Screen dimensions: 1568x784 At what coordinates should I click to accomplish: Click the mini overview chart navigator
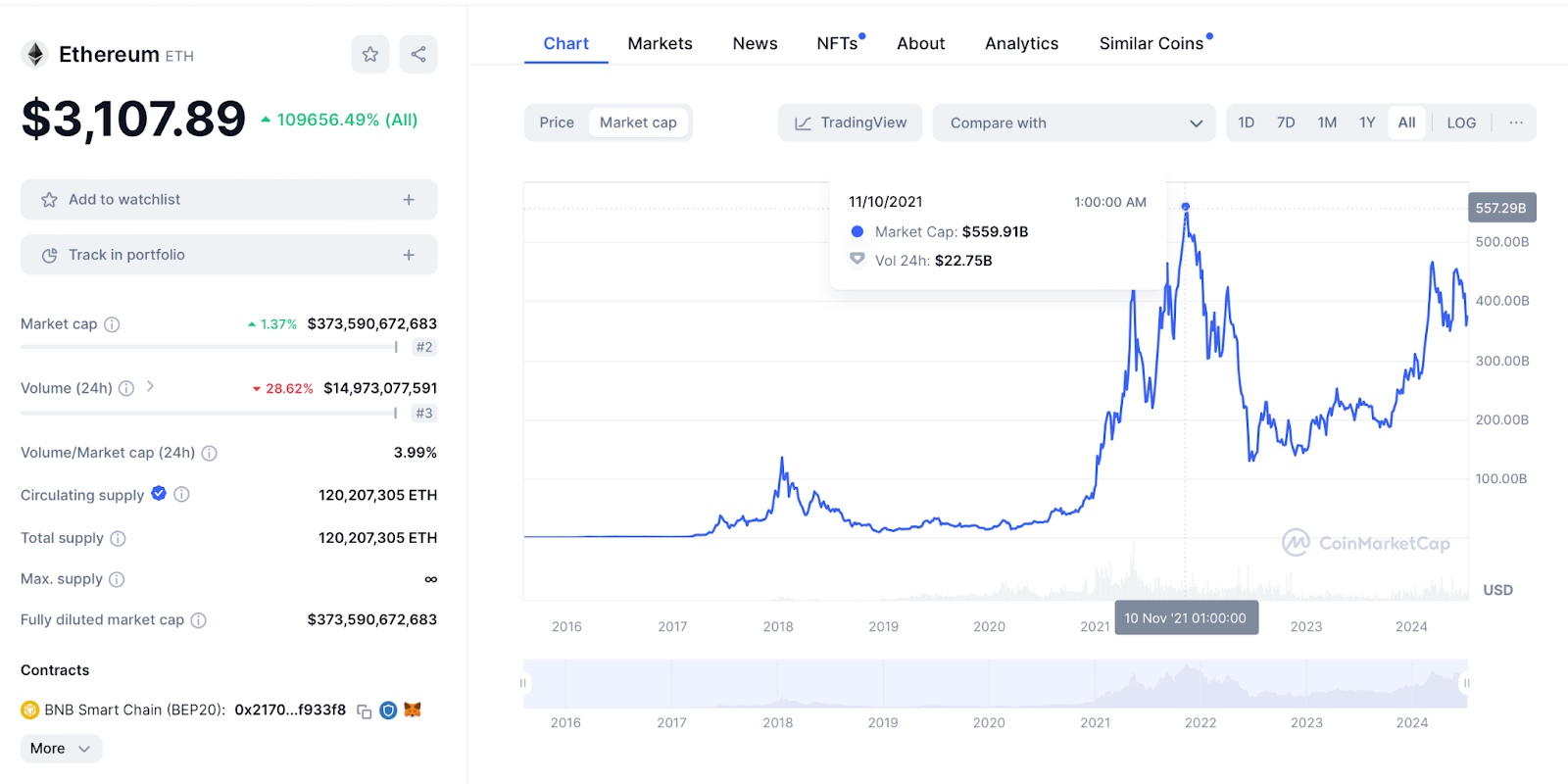coord(995,684)
